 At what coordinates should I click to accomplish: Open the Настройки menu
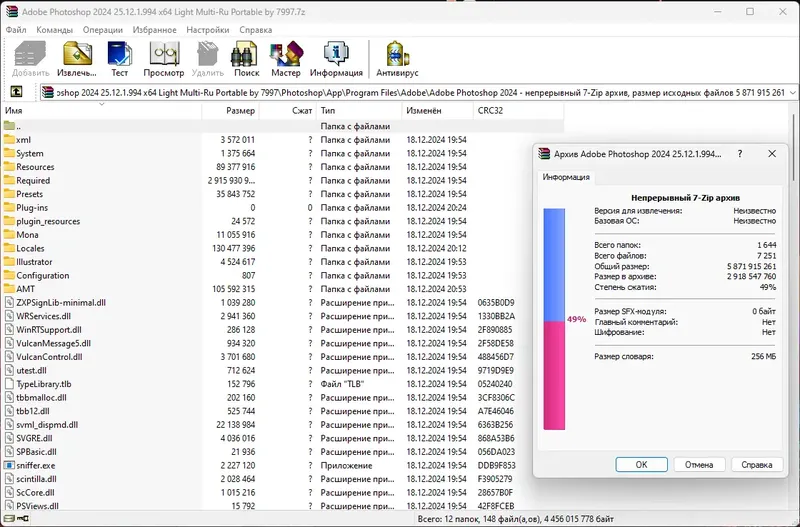point(208,30)
